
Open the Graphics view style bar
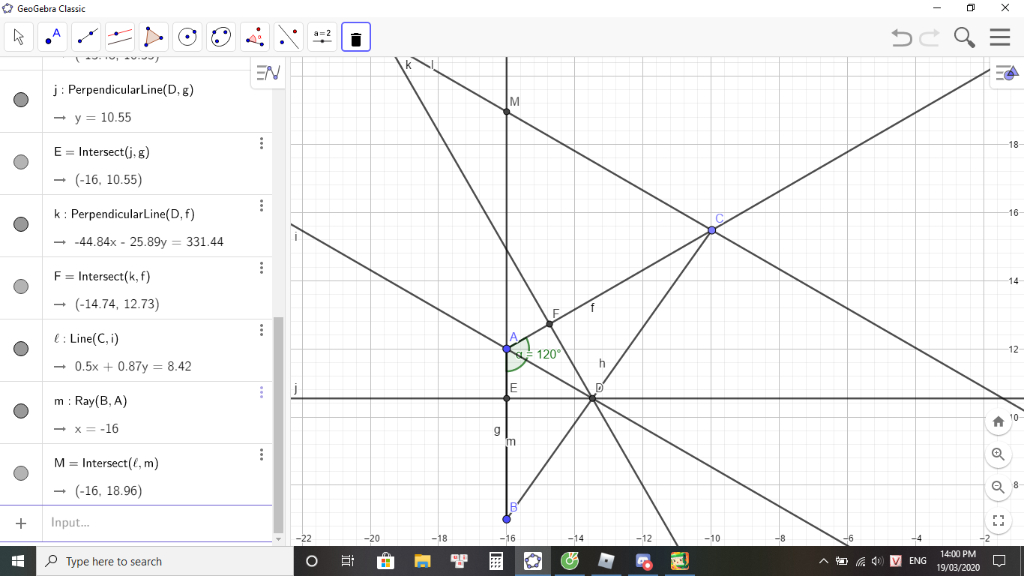click(1006, 72)
